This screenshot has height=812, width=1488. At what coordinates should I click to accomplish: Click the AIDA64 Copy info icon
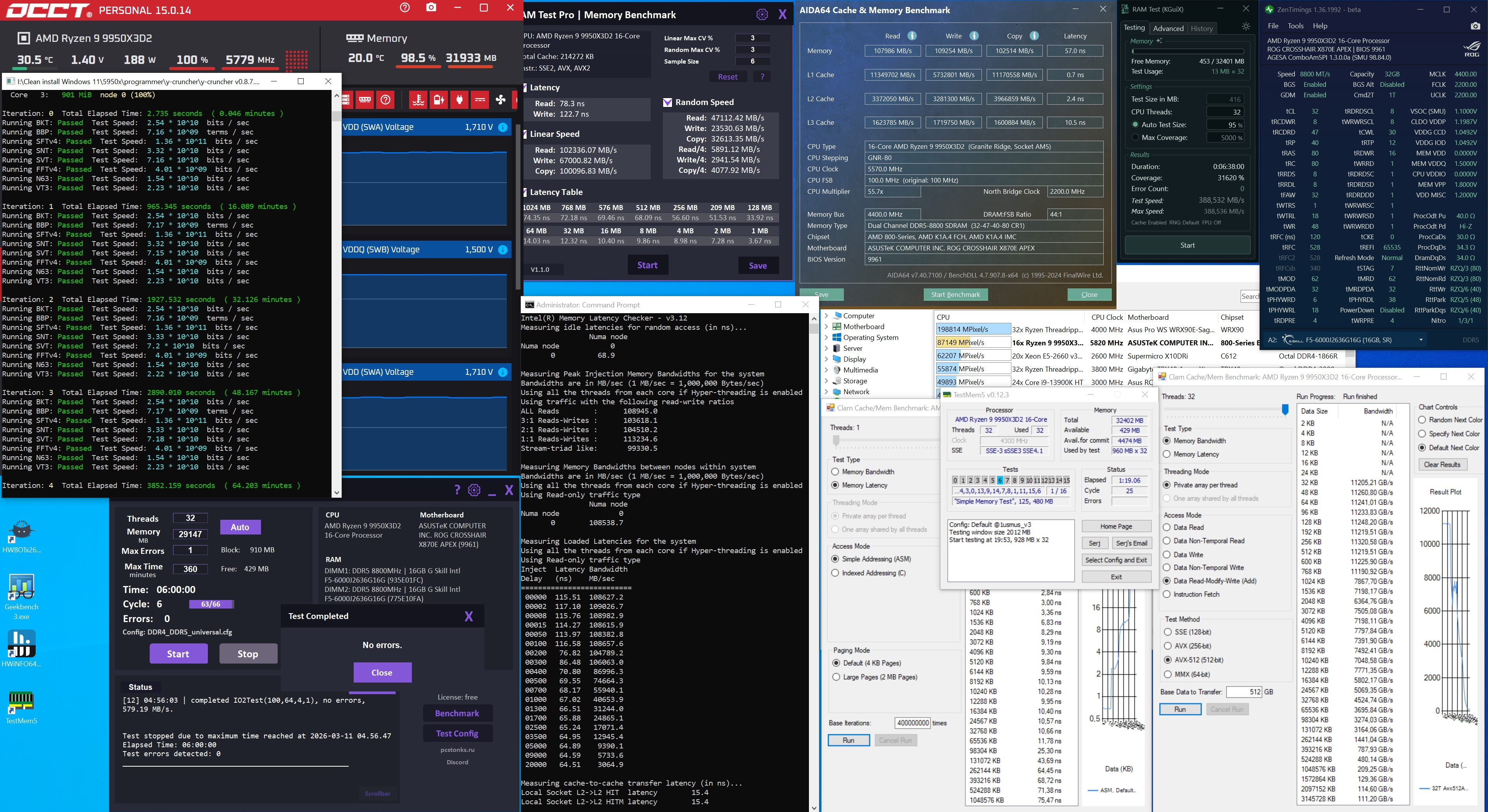[1035, 36]
